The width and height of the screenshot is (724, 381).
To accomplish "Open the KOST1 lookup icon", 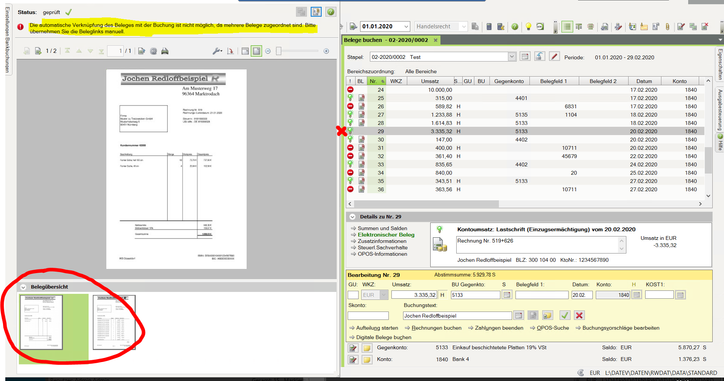I will [x=680, y=295].
